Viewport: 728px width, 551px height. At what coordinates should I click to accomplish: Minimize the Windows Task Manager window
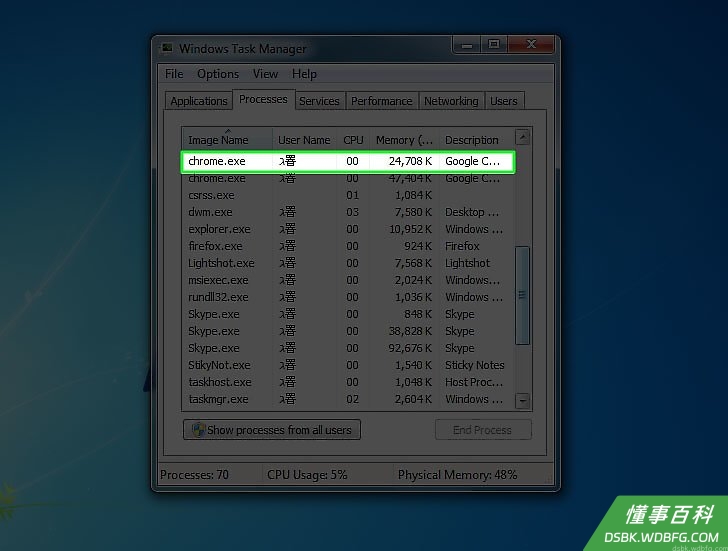pyautogui.click(x=467, y=45)
